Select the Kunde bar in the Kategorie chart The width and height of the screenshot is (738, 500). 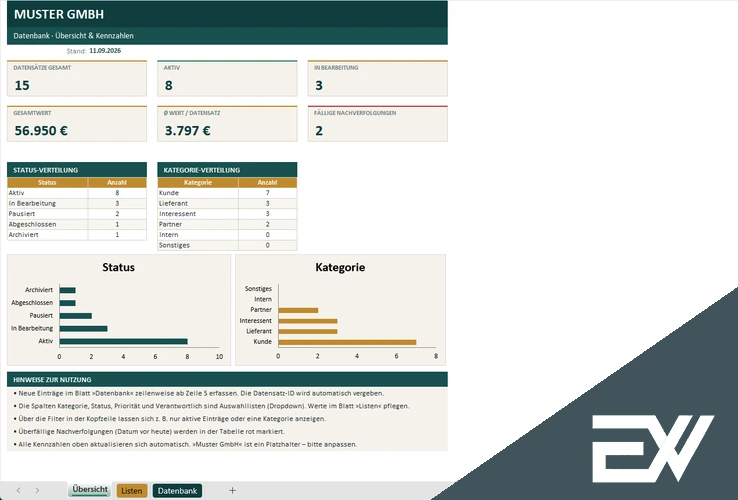click(347, 342)
